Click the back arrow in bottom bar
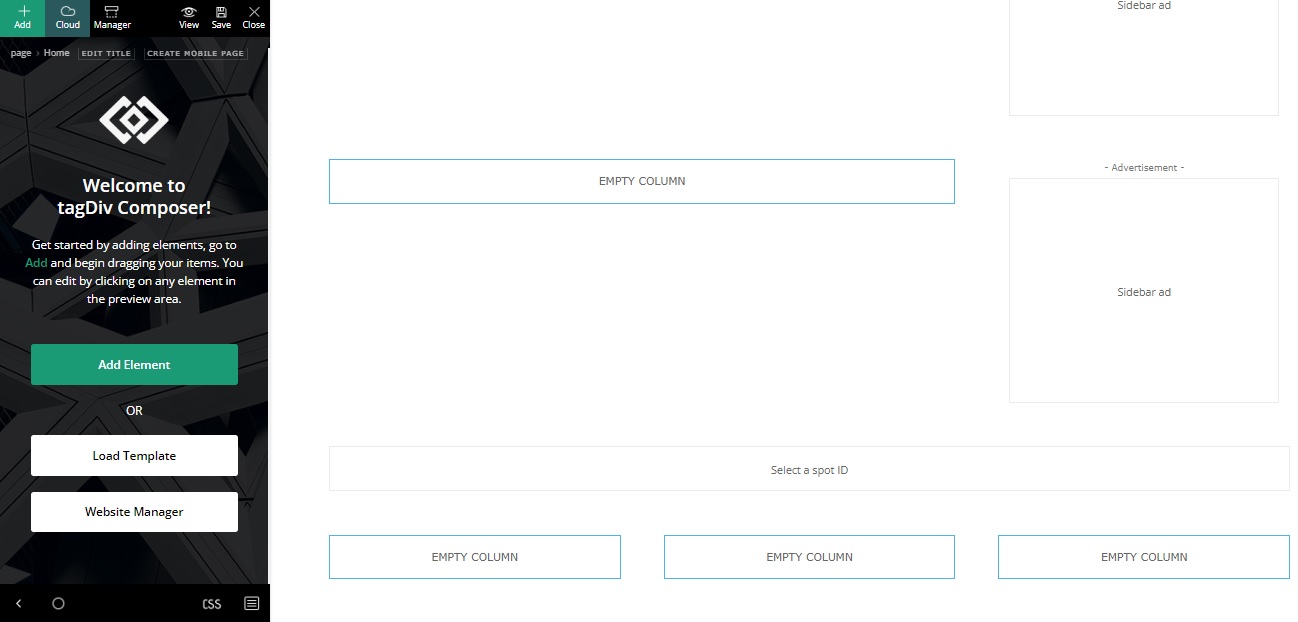 [x=18, y=604]
